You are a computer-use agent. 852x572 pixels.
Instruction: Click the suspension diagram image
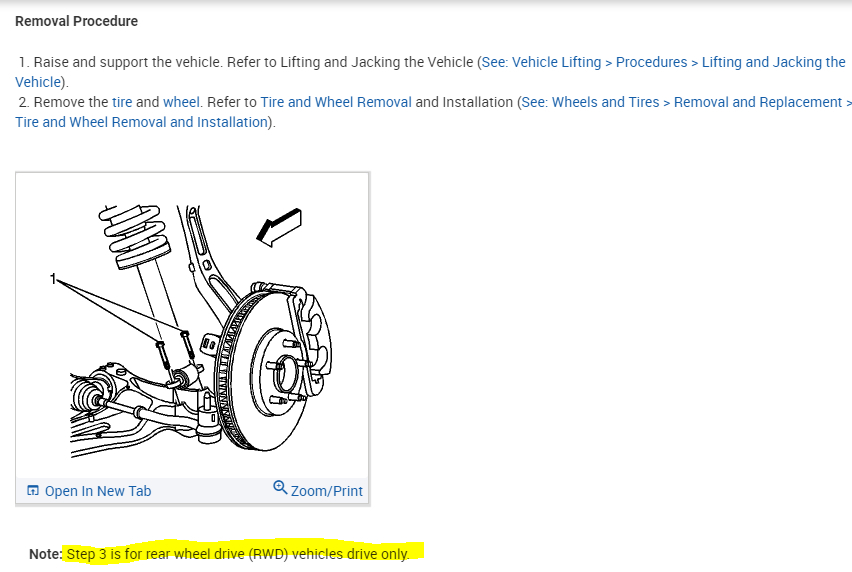pos(192,329)
